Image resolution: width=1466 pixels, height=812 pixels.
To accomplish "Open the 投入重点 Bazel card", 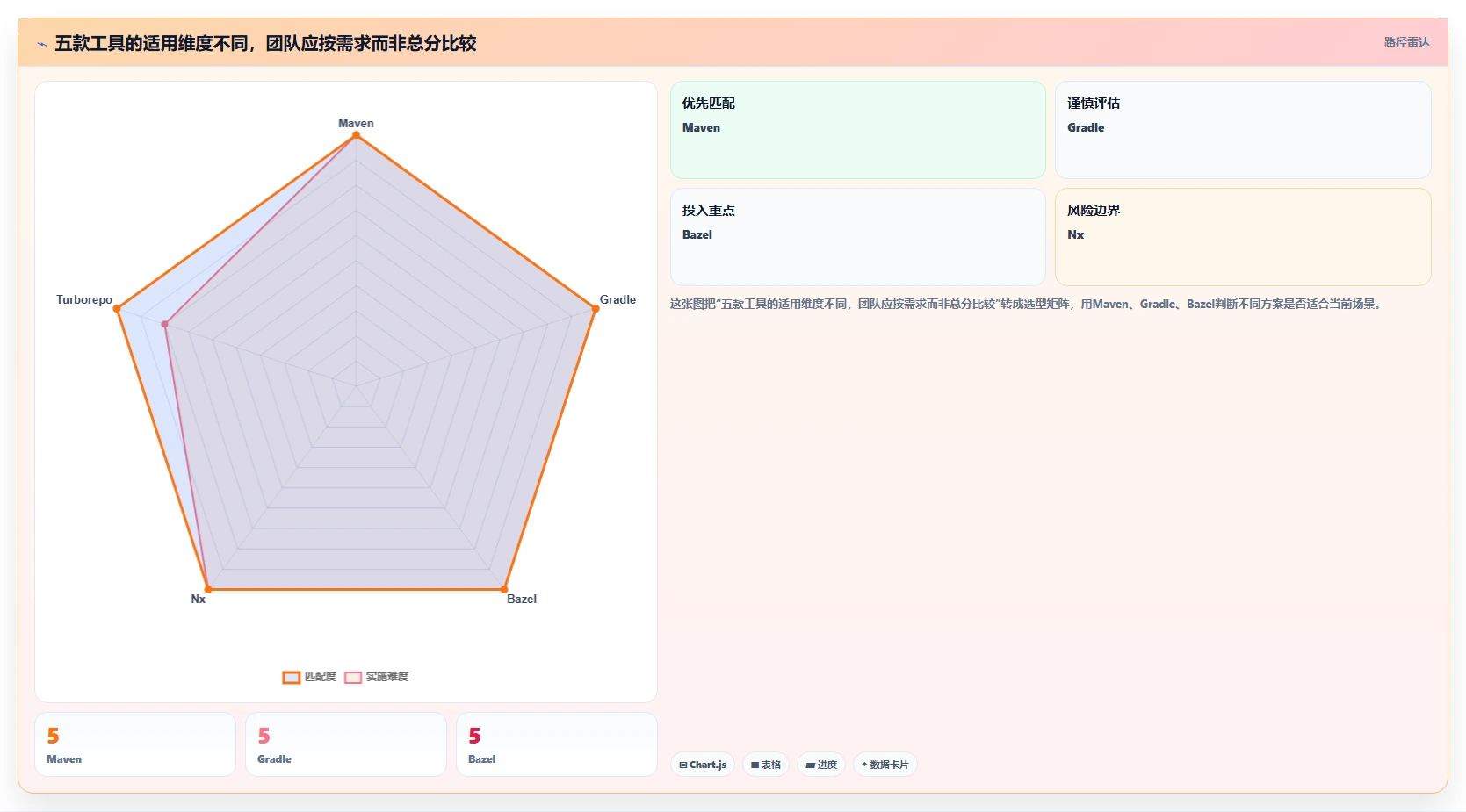I will [857, 237].
